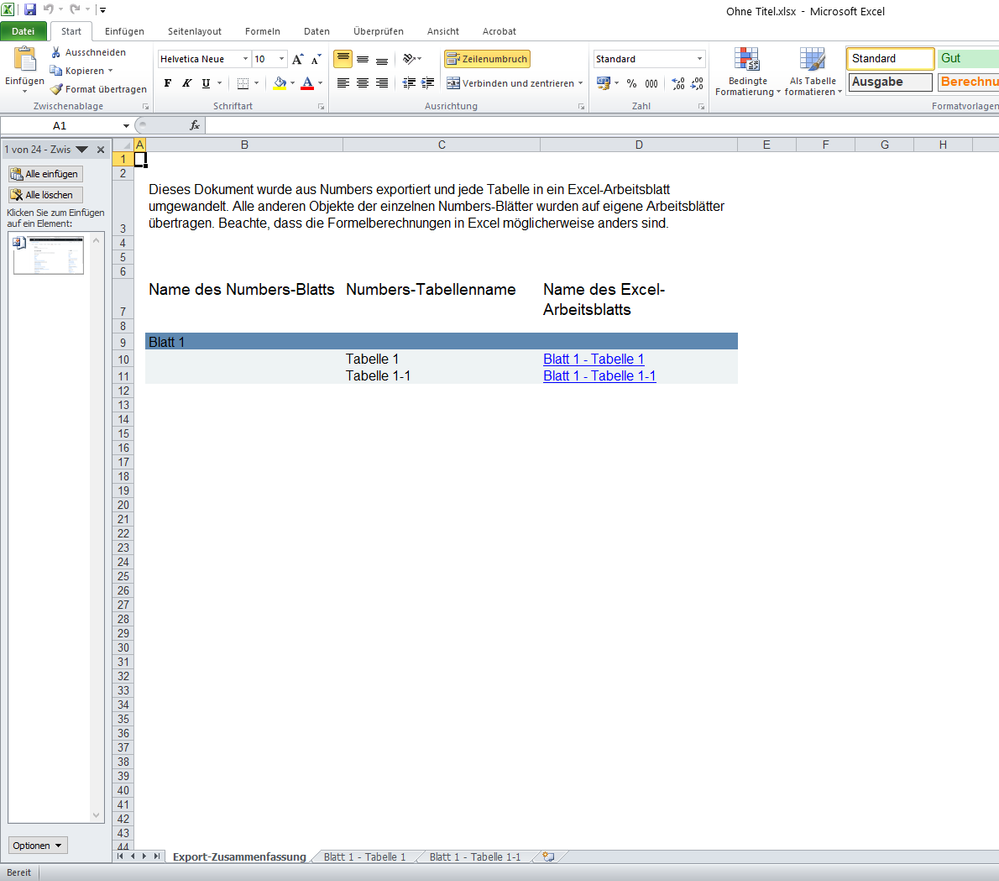Screen dimensions: 999x881
Task: Apply fill color bucket icon
Action: click(280, 83)
